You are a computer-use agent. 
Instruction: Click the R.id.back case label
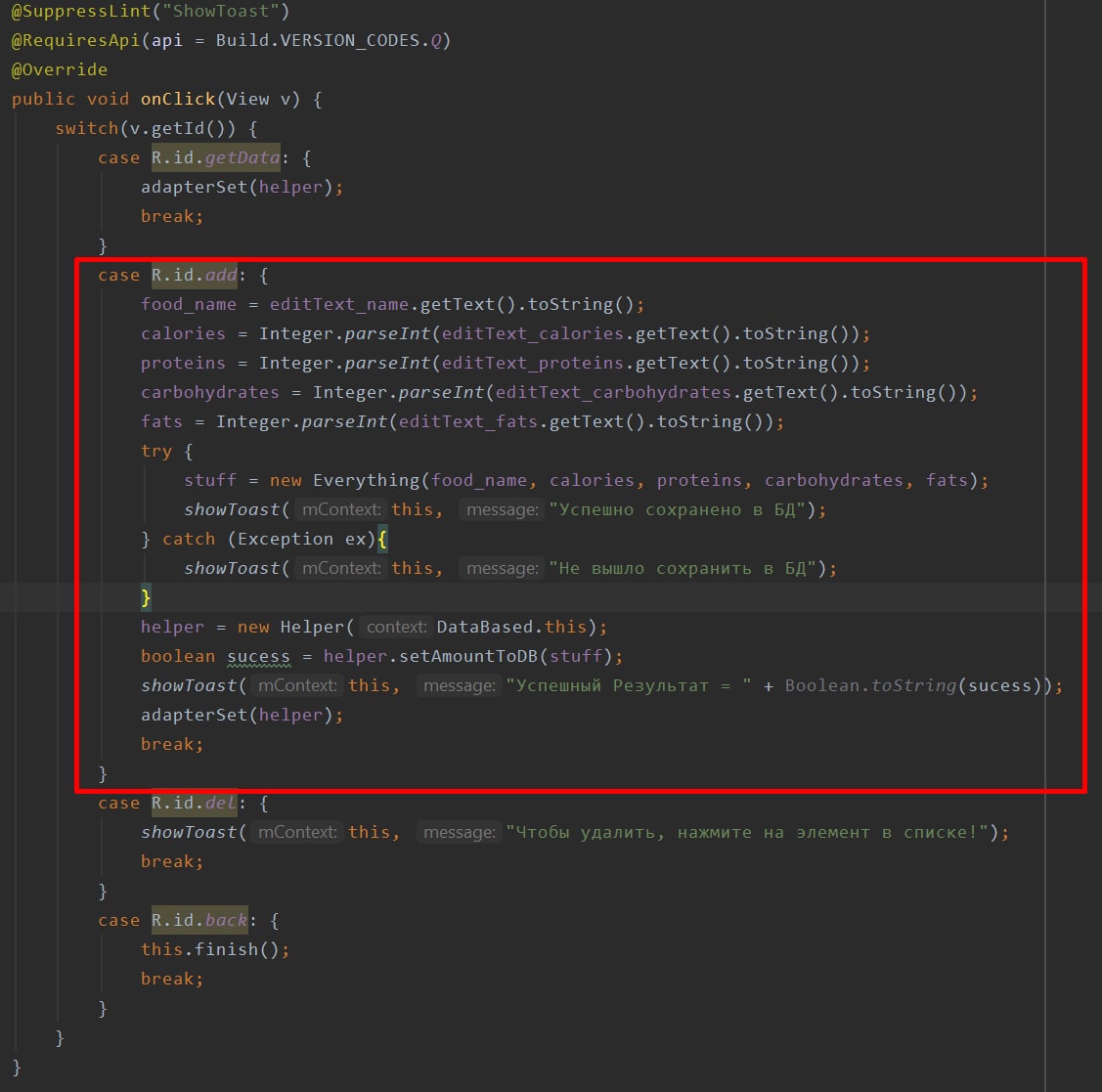pos(199,921)
